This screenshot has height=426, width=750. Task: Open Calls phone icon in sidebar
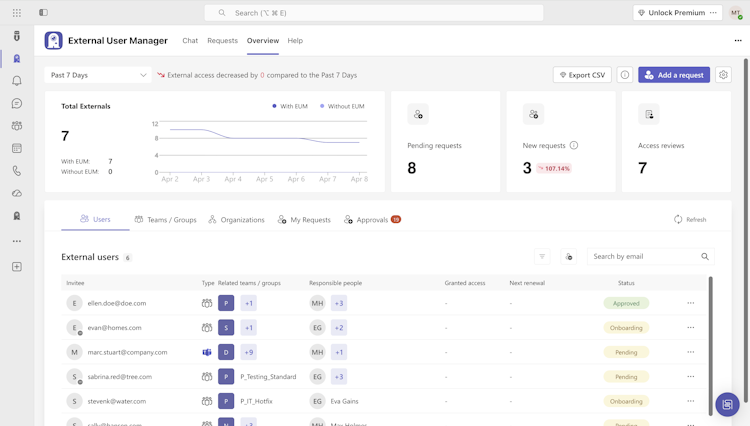tap(17, 171)
